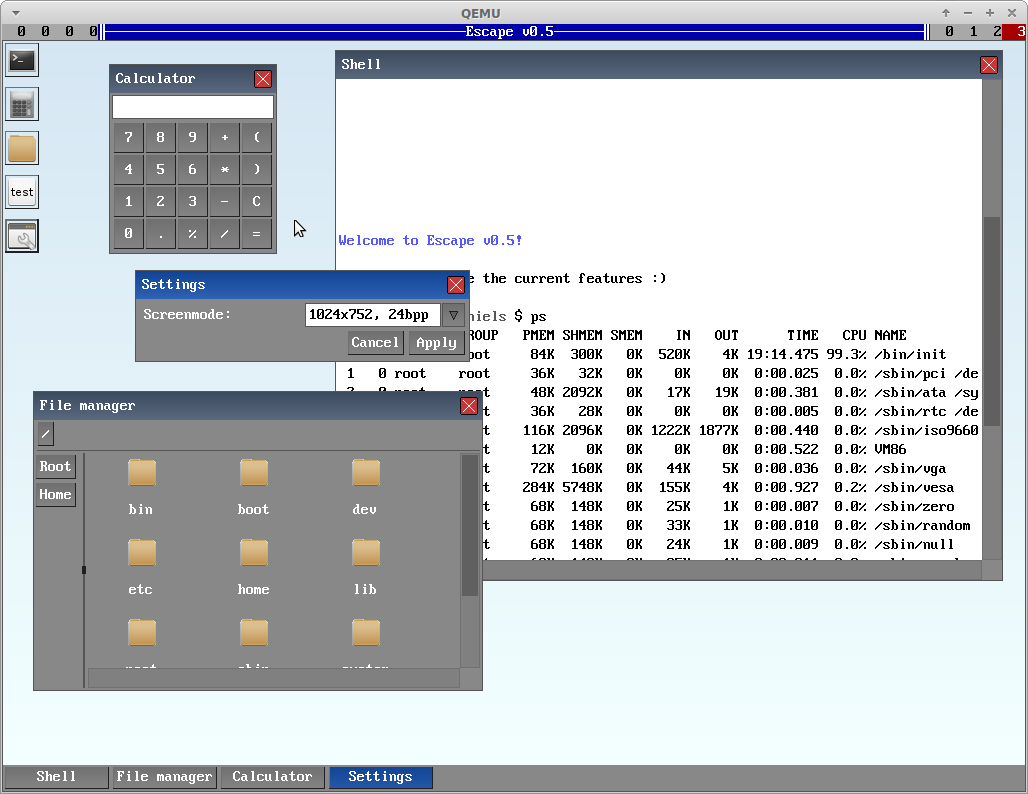Click '/bin/init' in the ps output
This screenshot has width=1028, height=794.
[910, 355]
